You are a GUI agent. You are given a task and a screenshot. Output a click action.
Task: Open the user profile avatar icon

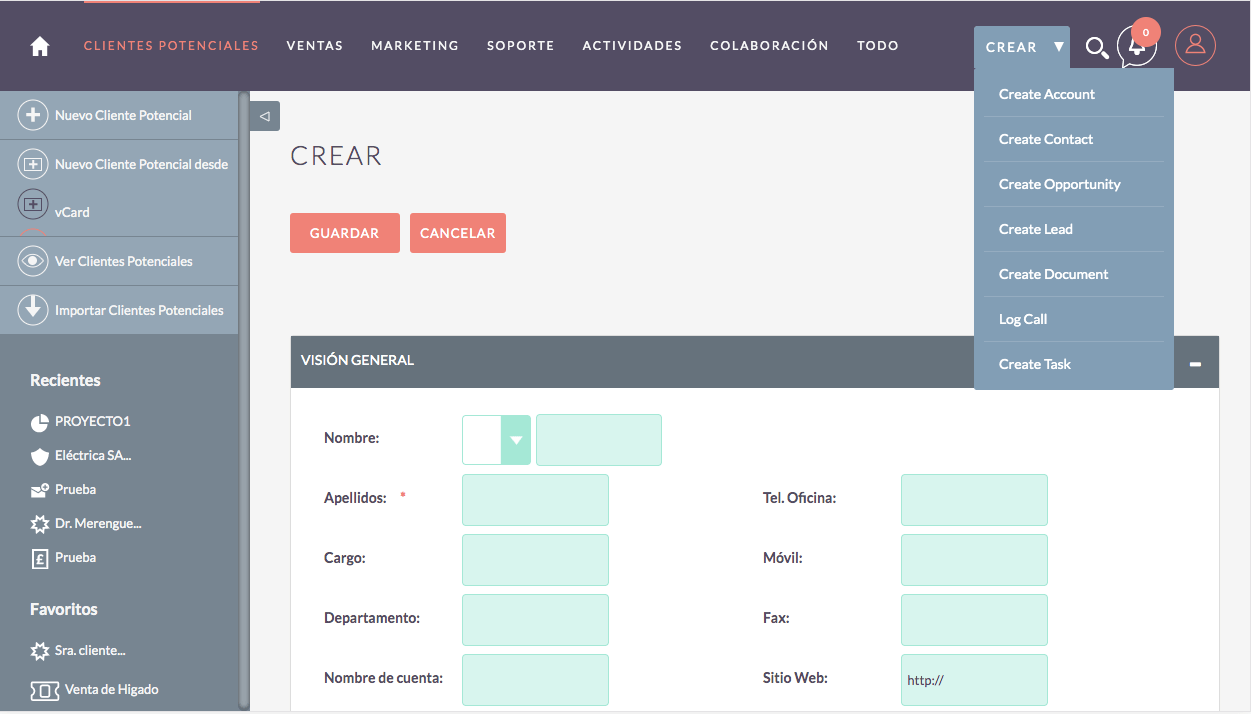(x=1195, y=46)
